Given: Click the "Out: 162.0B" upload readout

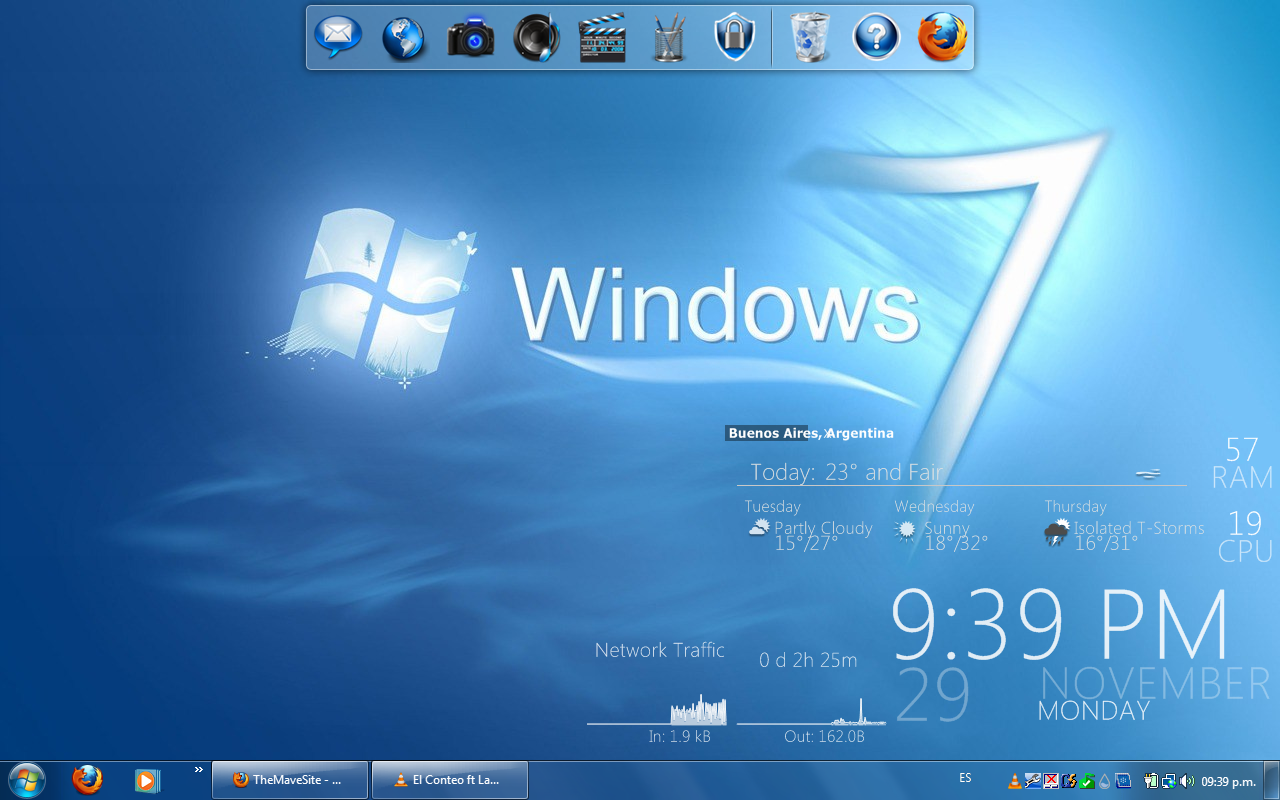Looking at the screenshot, I should (824, 737).
